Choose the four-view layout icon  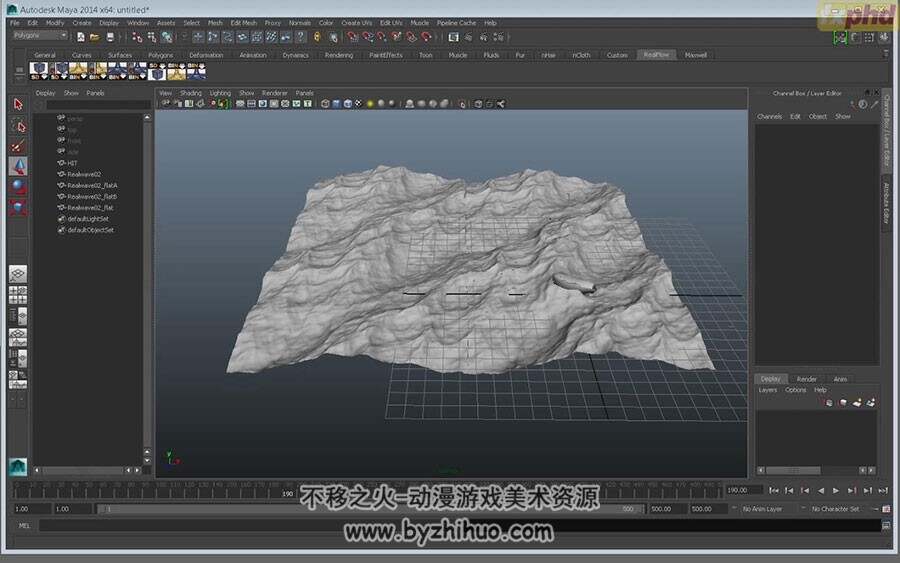click(18, 295)
